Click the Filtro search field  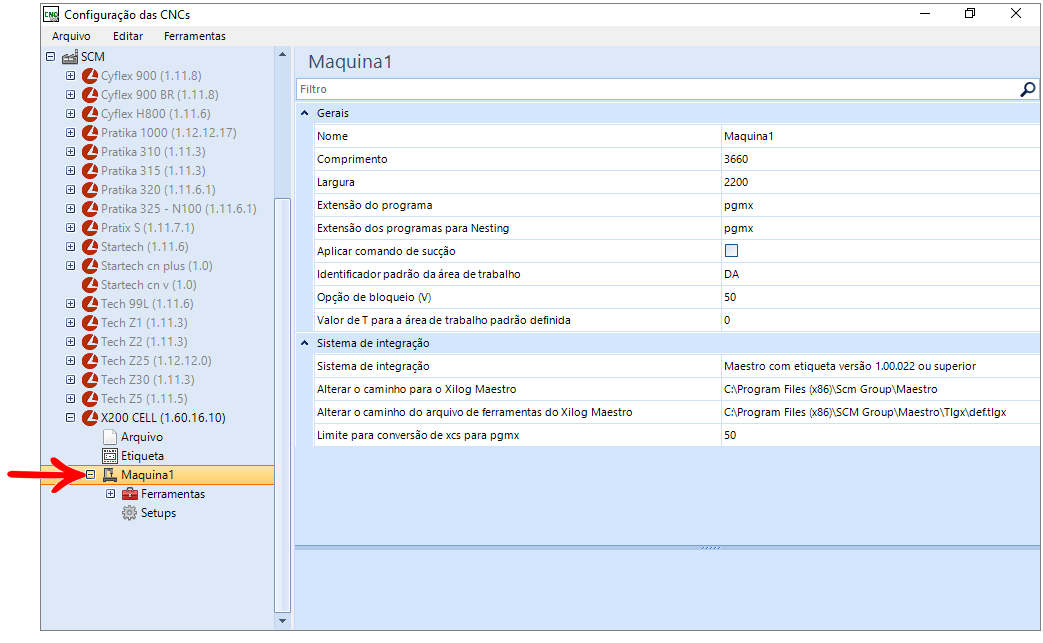[x=657, y=89]
